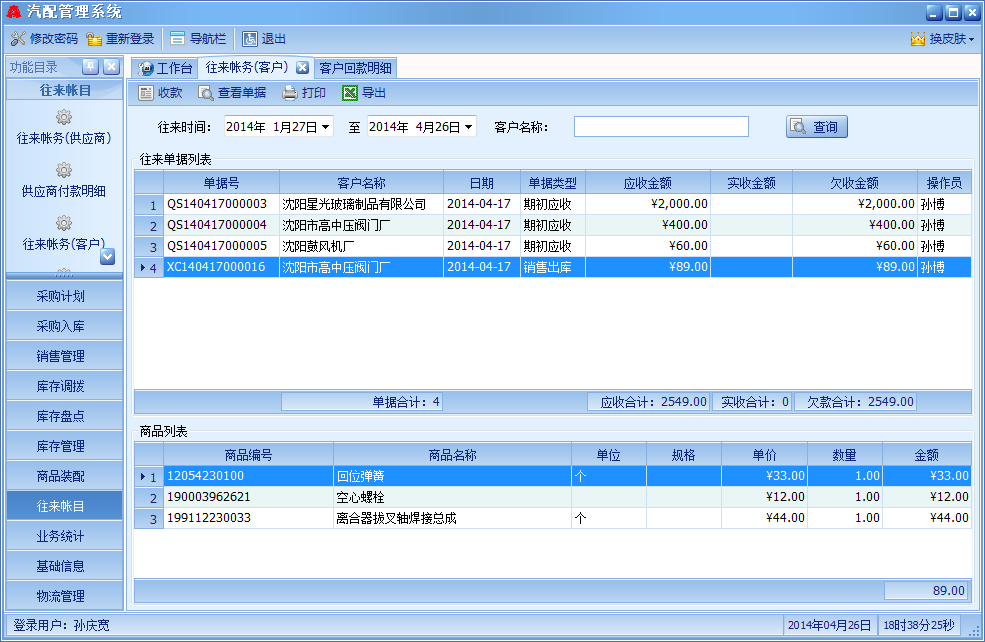Viewport: 985px width, 642px height.
Task: Open the start date dropdown calendar
Action: (326, 127)
